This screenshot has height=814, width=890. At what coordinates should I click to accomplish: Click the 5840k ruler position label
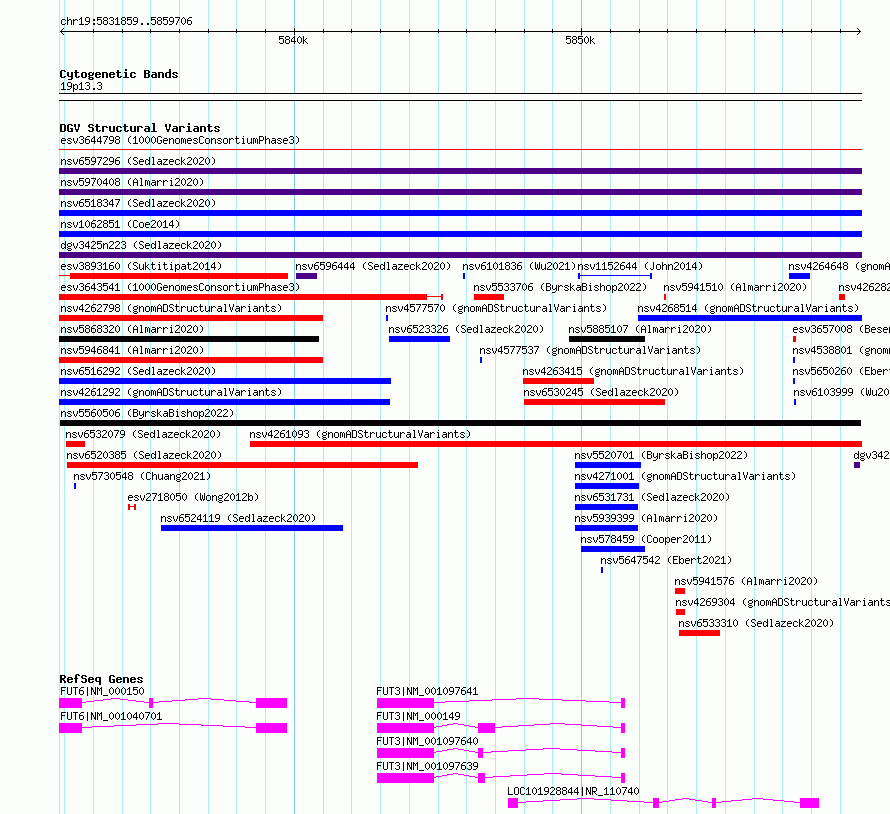click(x=293, y=40)
